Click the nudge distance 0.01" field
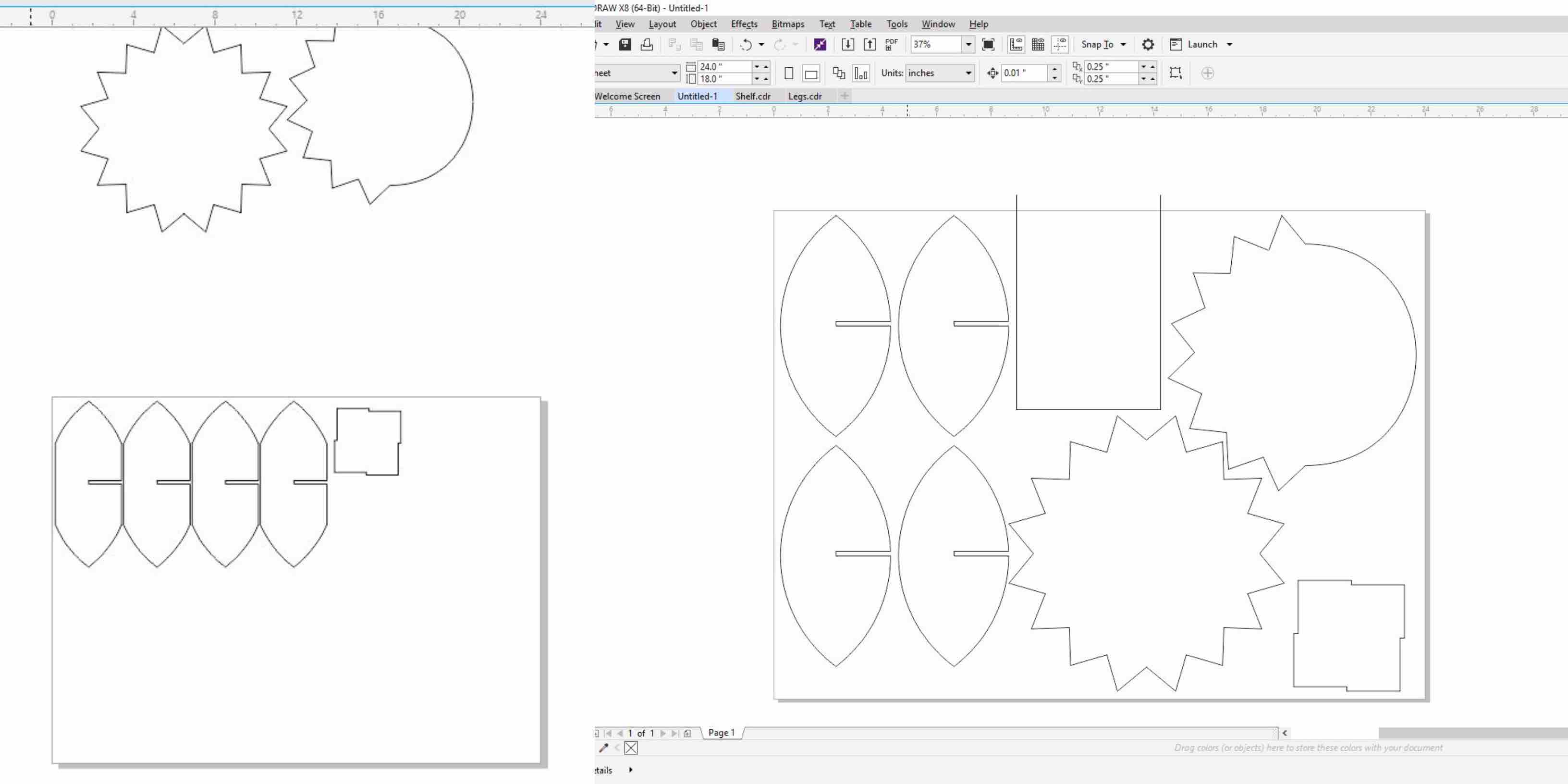1568x784 pixels. click(x=1026, y=73)
